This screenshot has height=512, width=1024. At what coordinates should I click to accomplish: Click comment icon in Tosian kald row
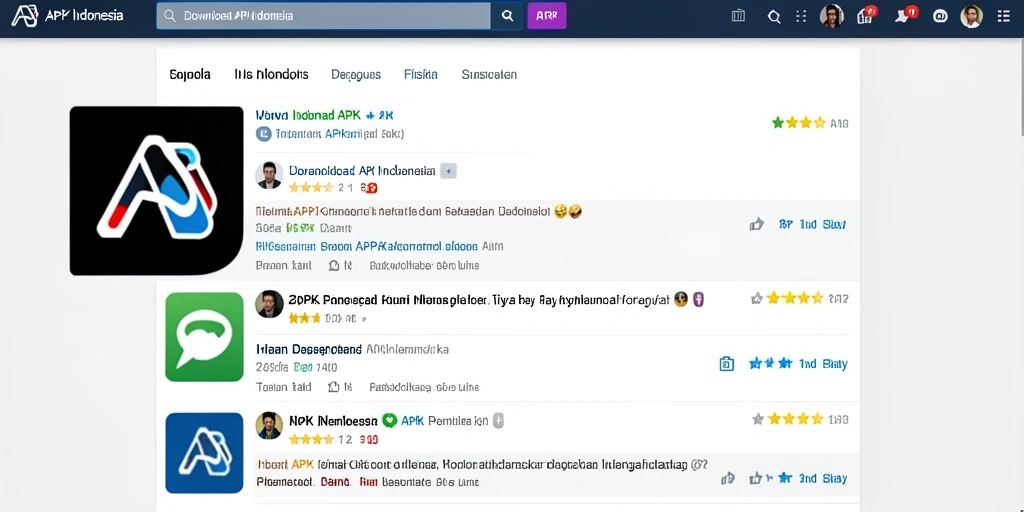click(x=334, y=387)
